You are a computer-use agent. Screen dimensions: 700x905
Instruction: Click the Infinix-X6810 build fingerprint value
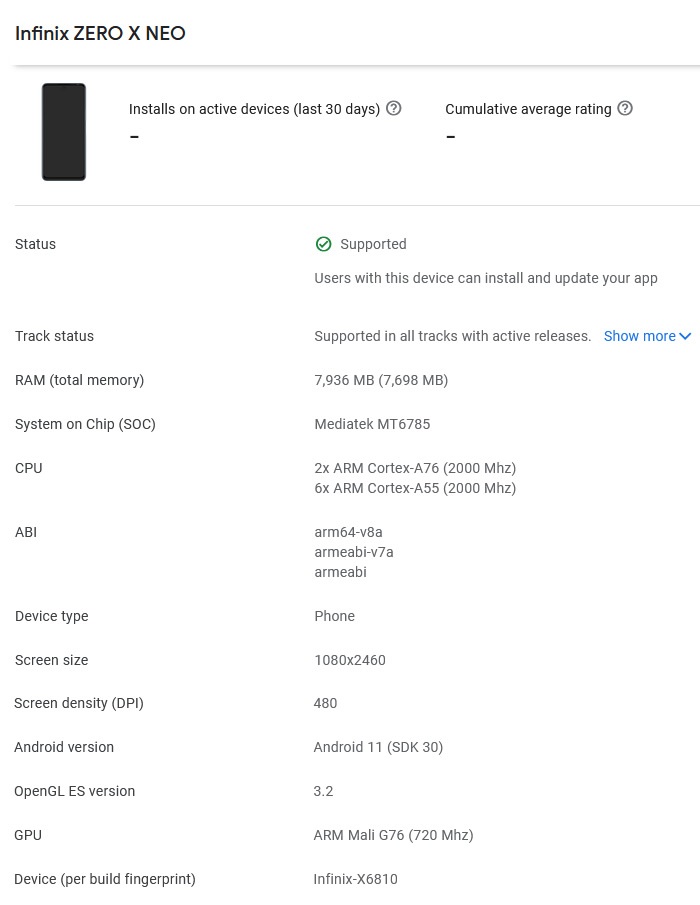[355, 879]
